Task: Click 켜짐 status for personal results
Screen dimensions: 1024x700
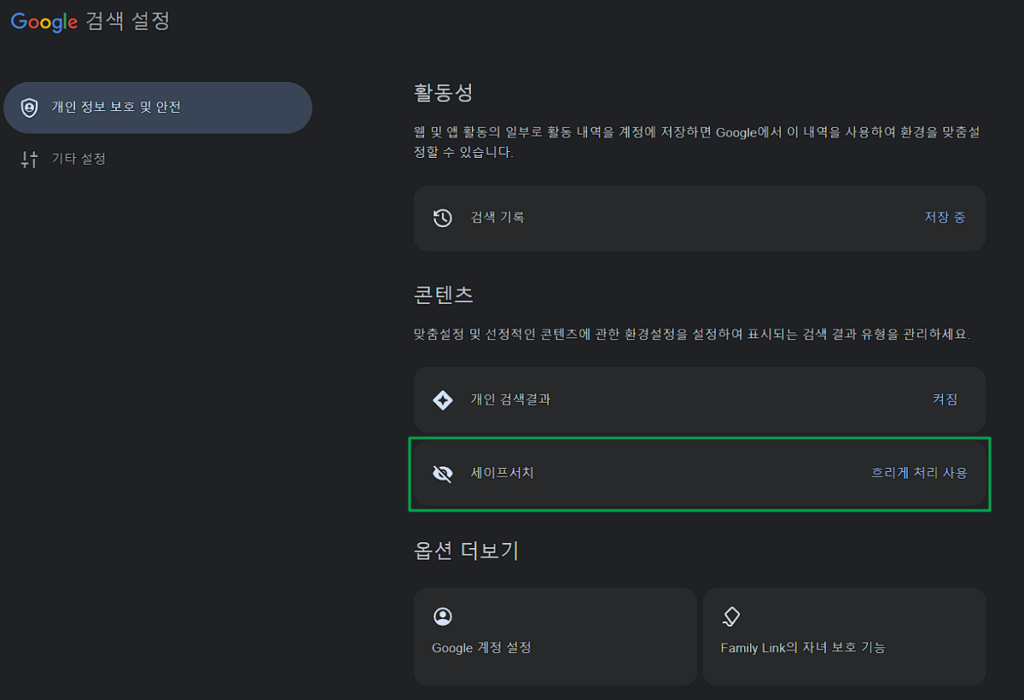Action: coord(944,399)
